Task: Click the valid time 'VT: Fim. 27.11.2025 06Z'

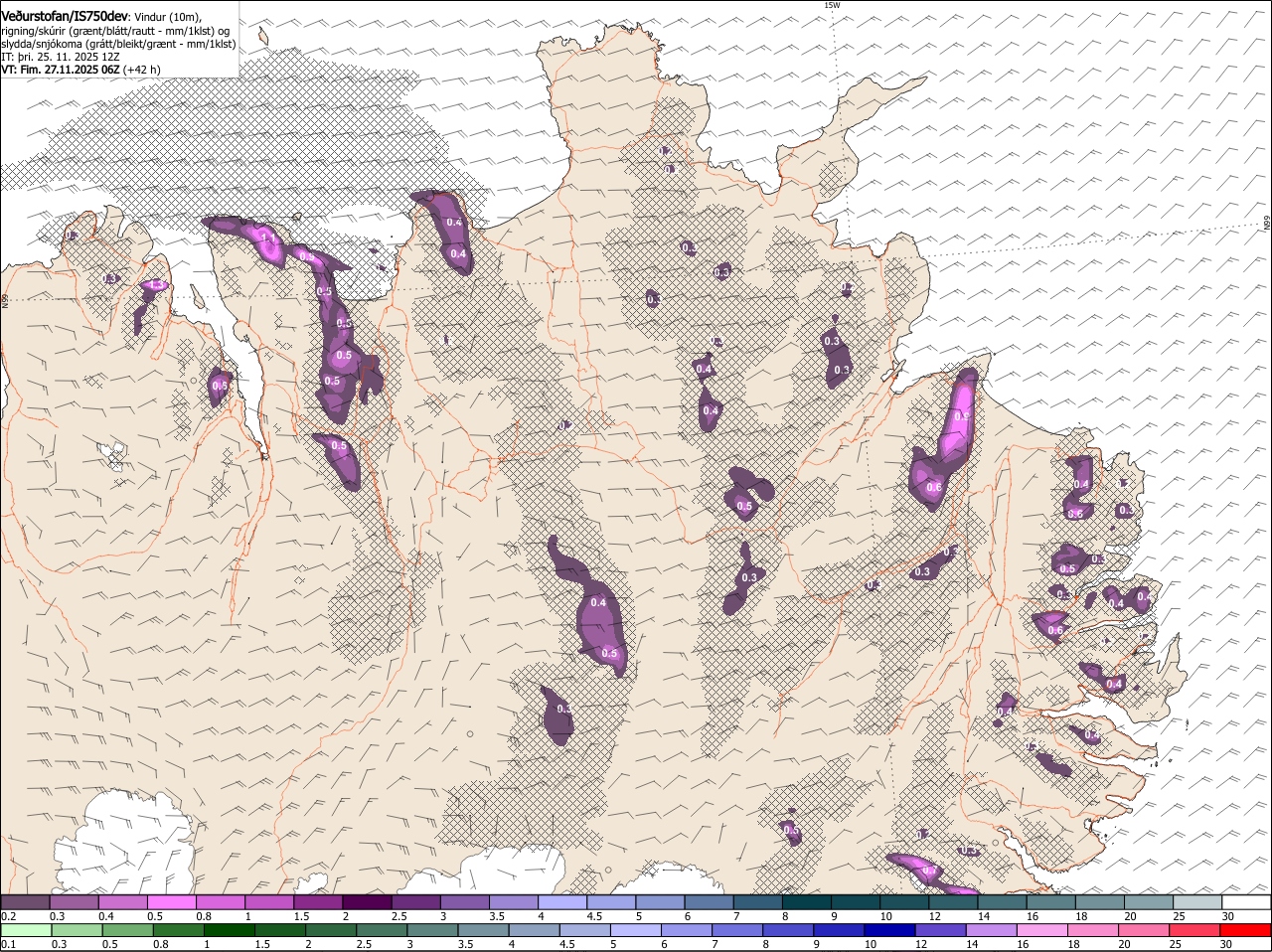Action: coord(61,70)
